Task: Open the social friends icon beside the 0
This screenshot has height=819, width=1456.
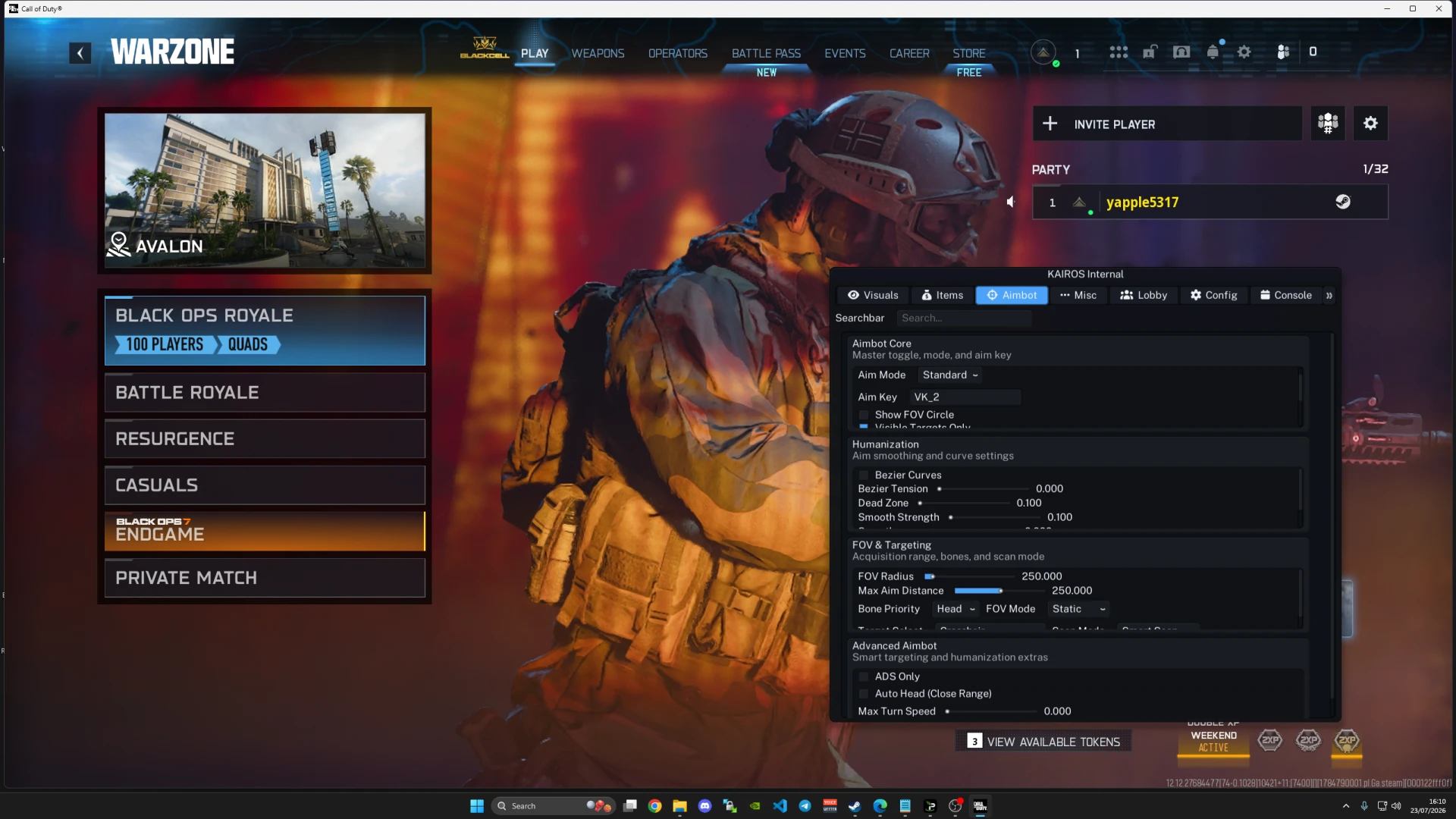Action: click(1283, 52)
